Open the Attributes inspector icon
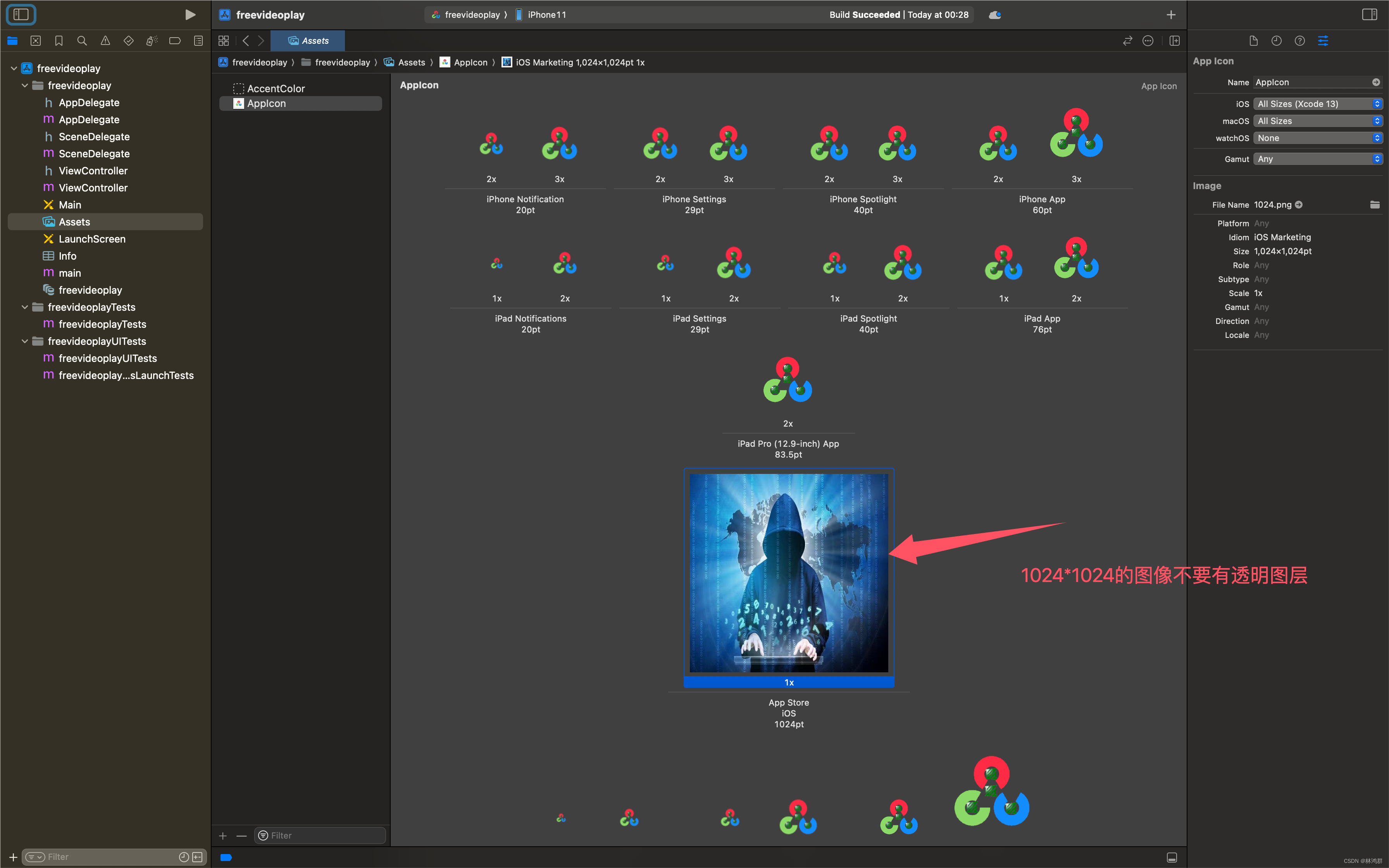Screen dimensions: 1389x868 click(x=1322, y=41)
